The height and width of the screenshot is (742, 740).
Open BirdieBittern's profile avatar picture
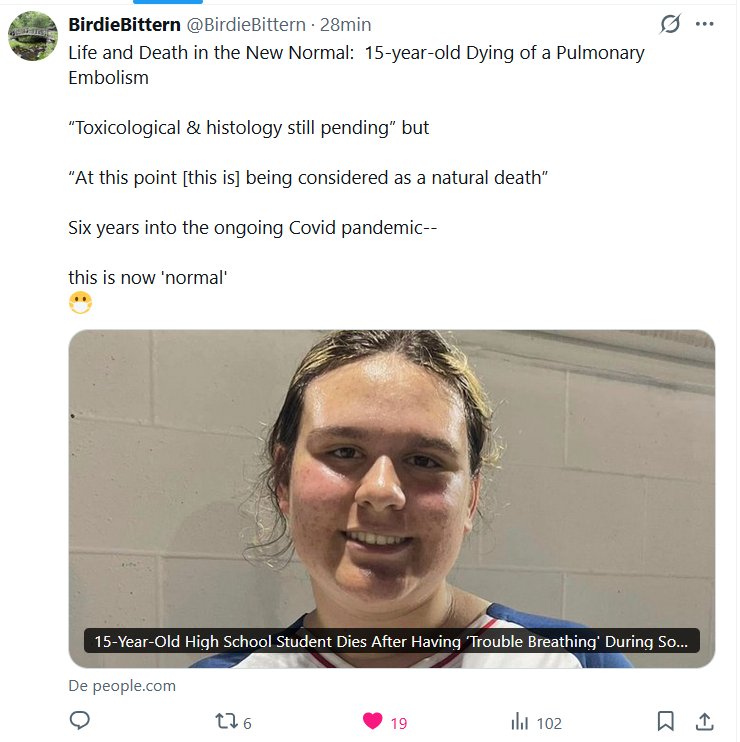33,37
